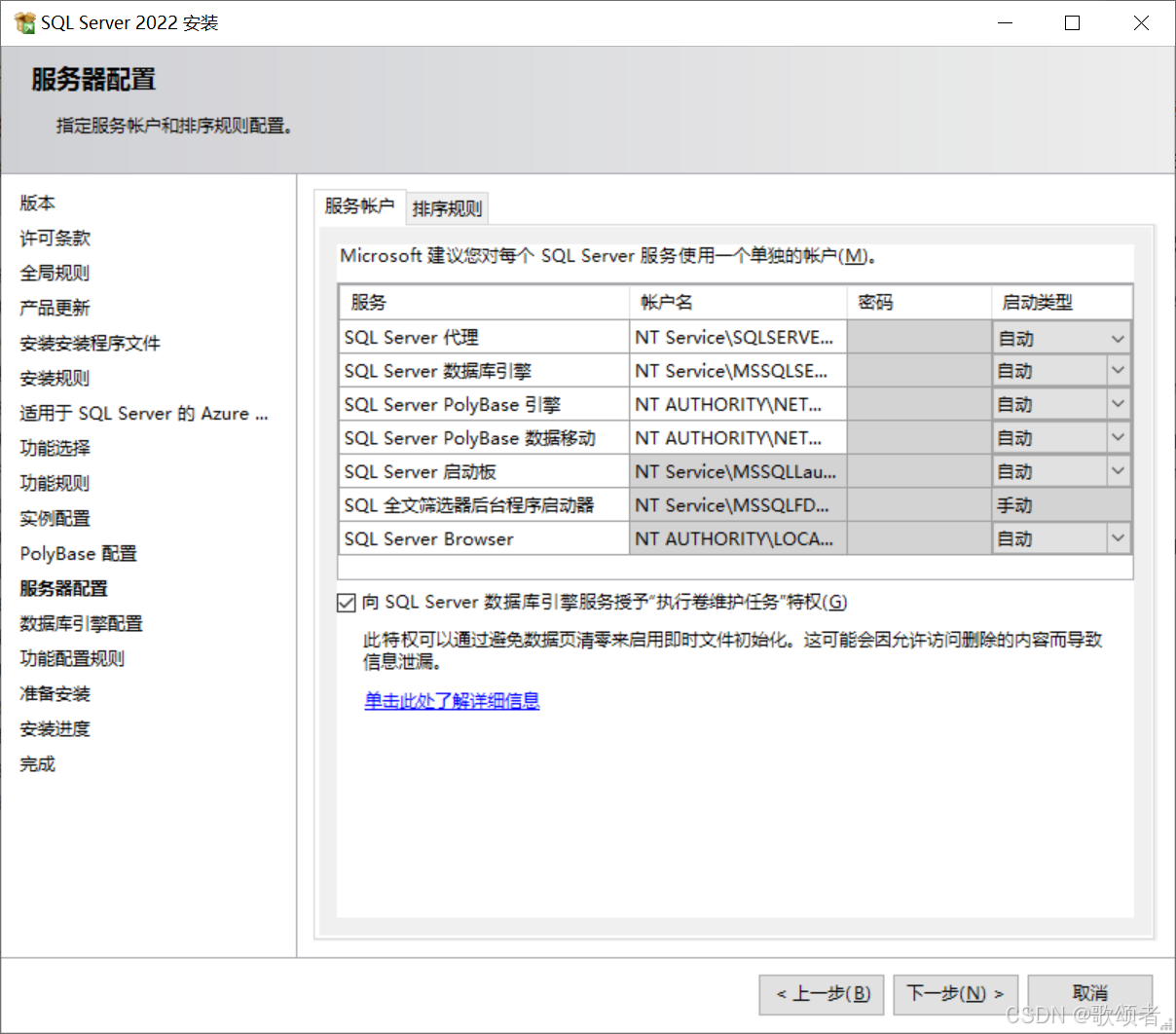Open startup type dropdown for SQL Server 数据库引擎
The image size is (1176, 1034).
(x=1118, y=371)
